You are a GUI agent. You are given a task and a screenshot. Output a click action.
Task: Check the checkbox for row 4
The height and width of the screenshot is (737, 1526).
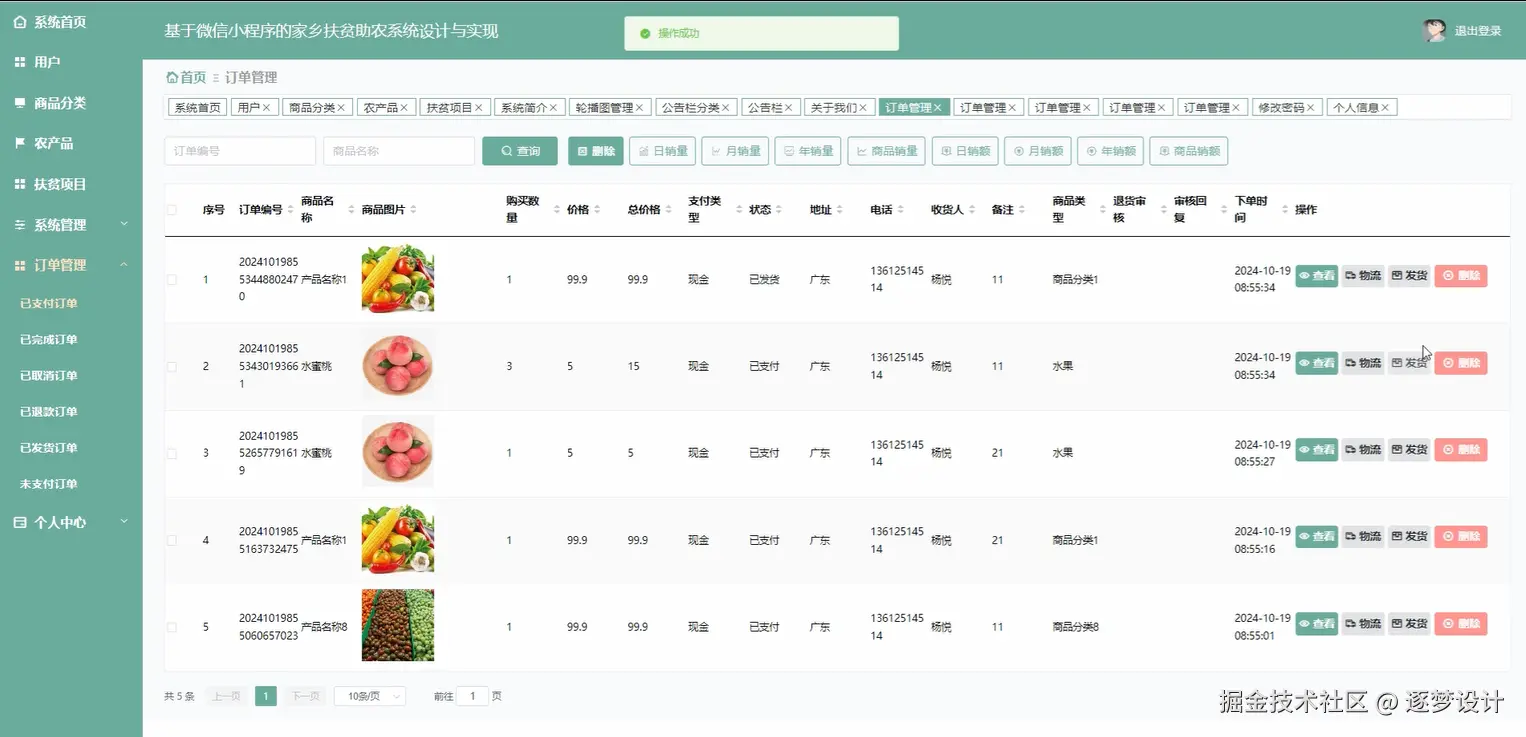pyautogui.click(x=172, y=540)
